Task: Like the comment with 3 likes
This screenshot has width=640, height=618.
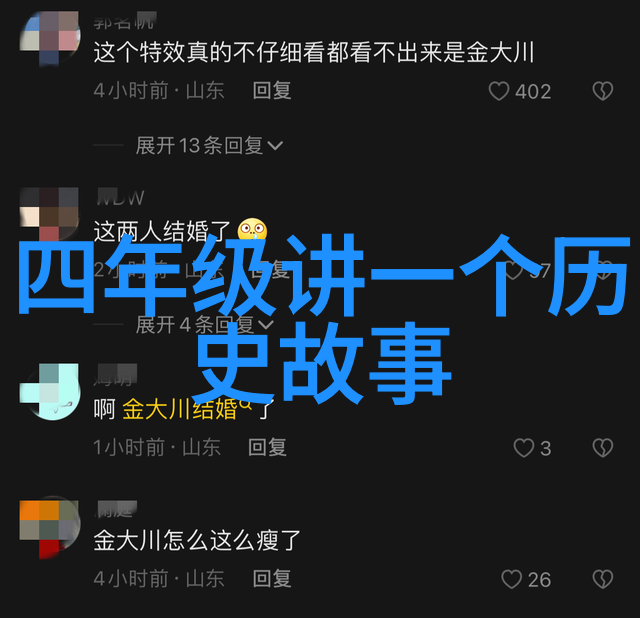Action: (524, 448)
